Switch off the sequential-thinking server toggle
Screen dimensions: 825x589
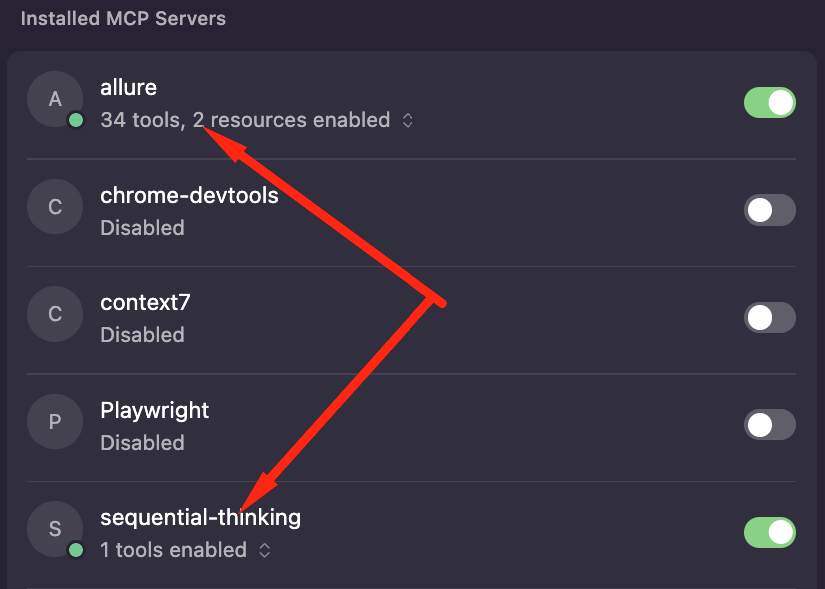click(769, 533)
